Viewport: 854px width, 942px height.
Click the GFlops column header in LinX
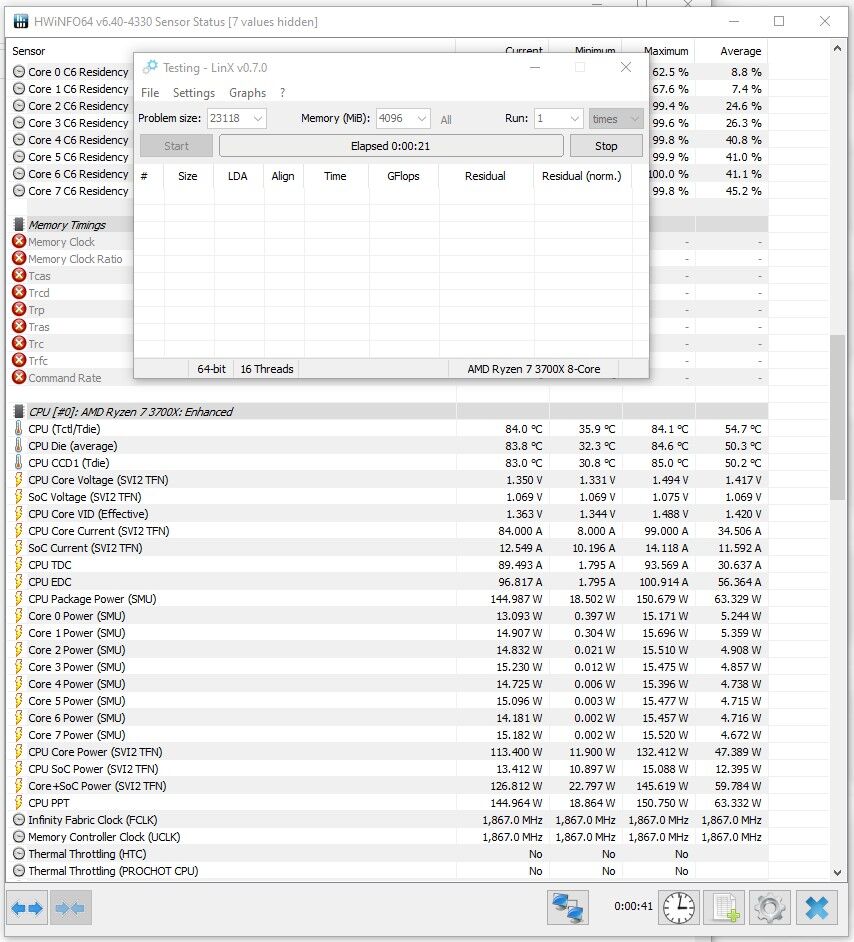[x=403, y=176]
